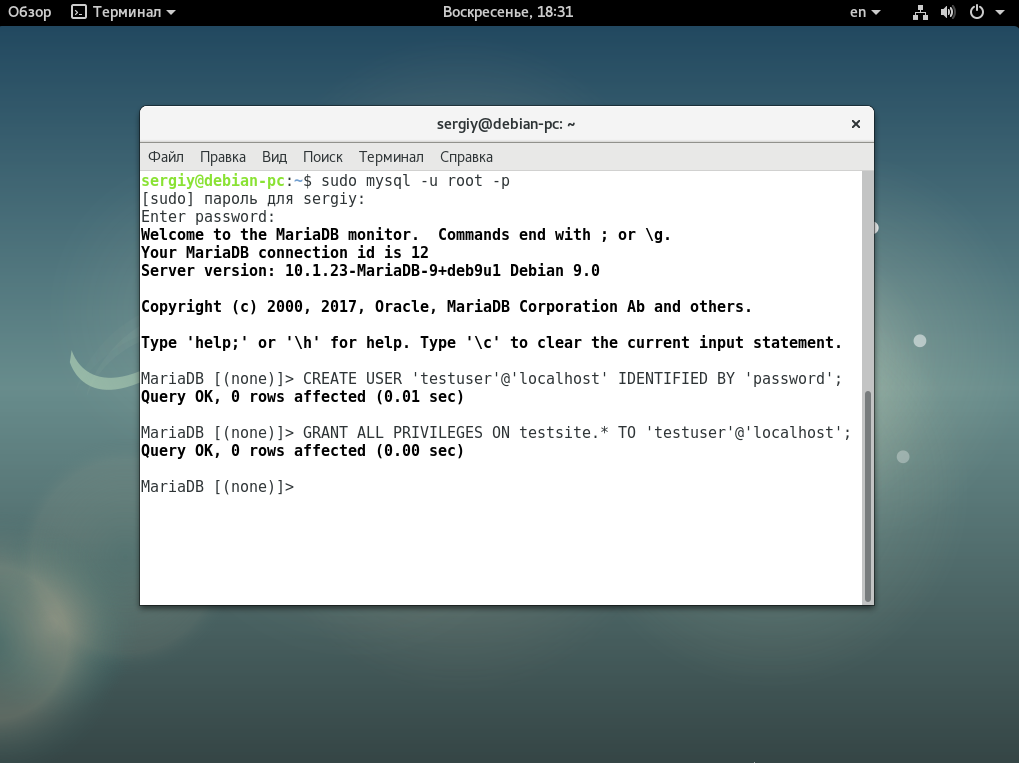This screenshot has width=1019, height=763.
Task: Open the Правка menu
Action: pyautogui.click(x=223, y=157)
